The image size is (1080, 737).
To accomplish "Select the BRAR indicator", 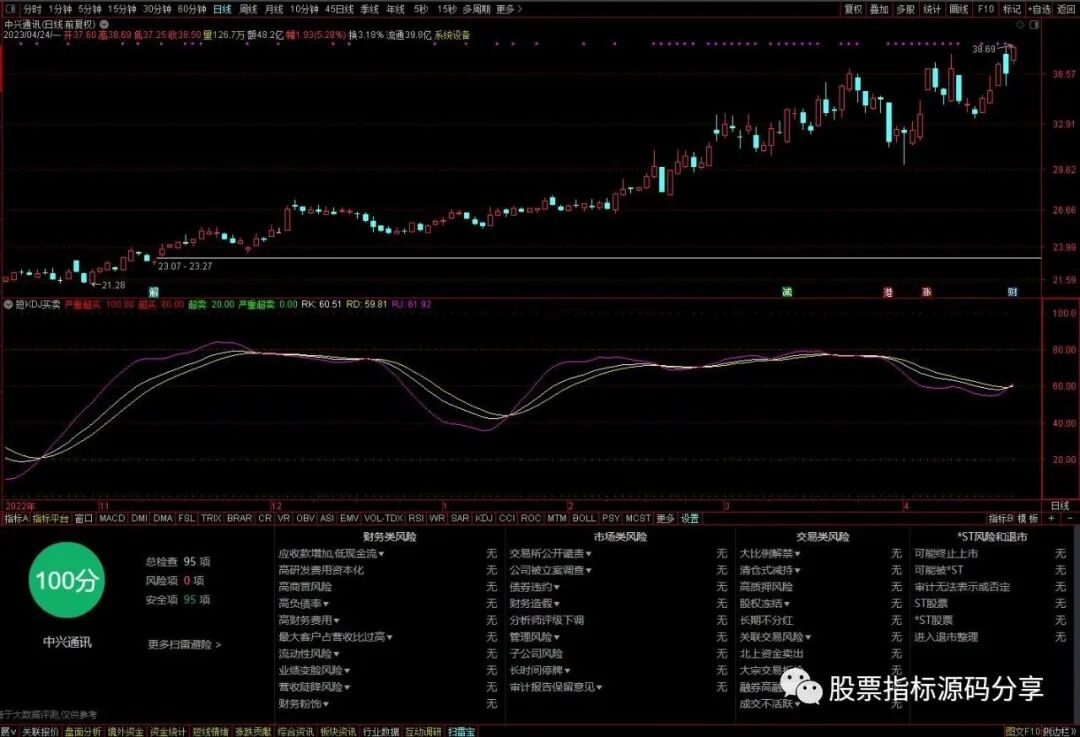I will [240, 518].
